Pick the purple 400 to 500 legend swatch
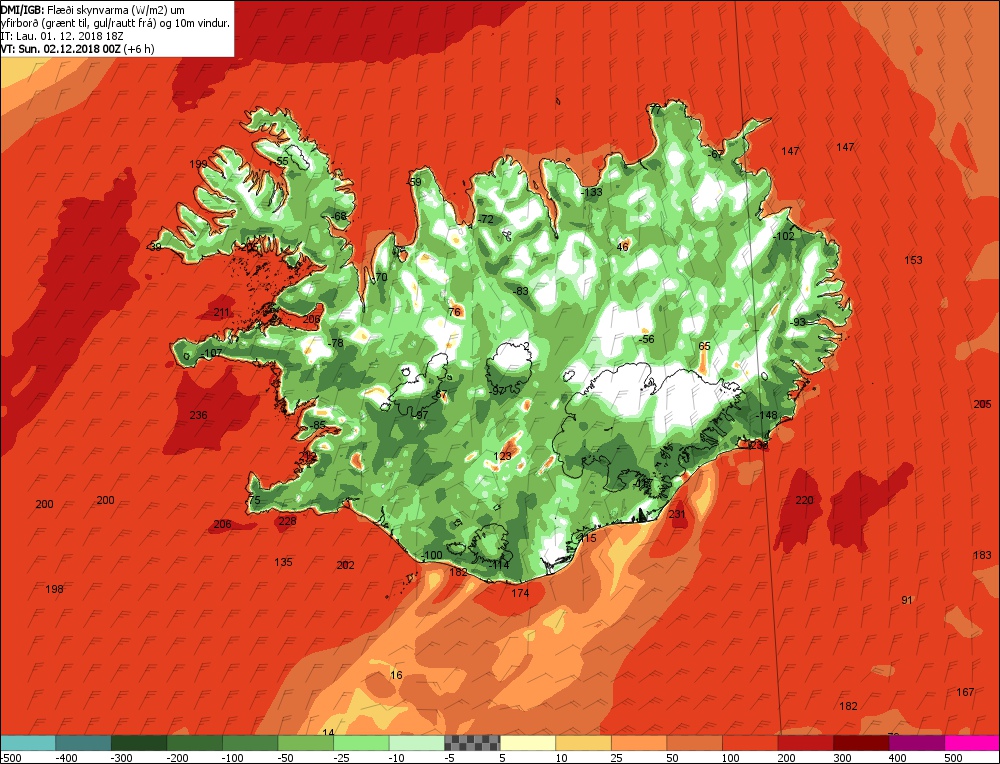The height and width of the screenshot is (764, 1000). (917, 743)
